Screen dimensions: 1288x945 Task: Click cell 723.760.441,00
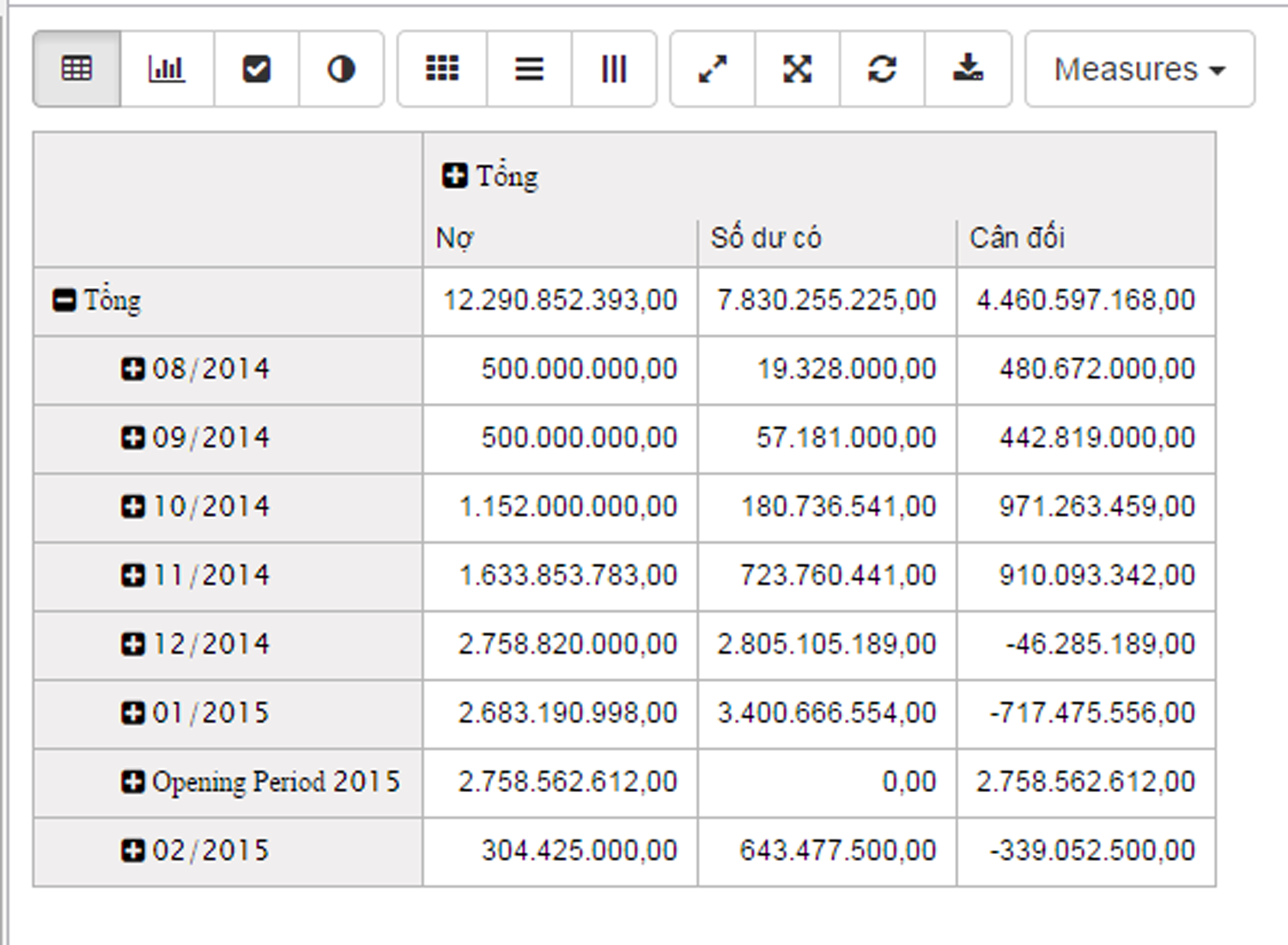(838, 575)
